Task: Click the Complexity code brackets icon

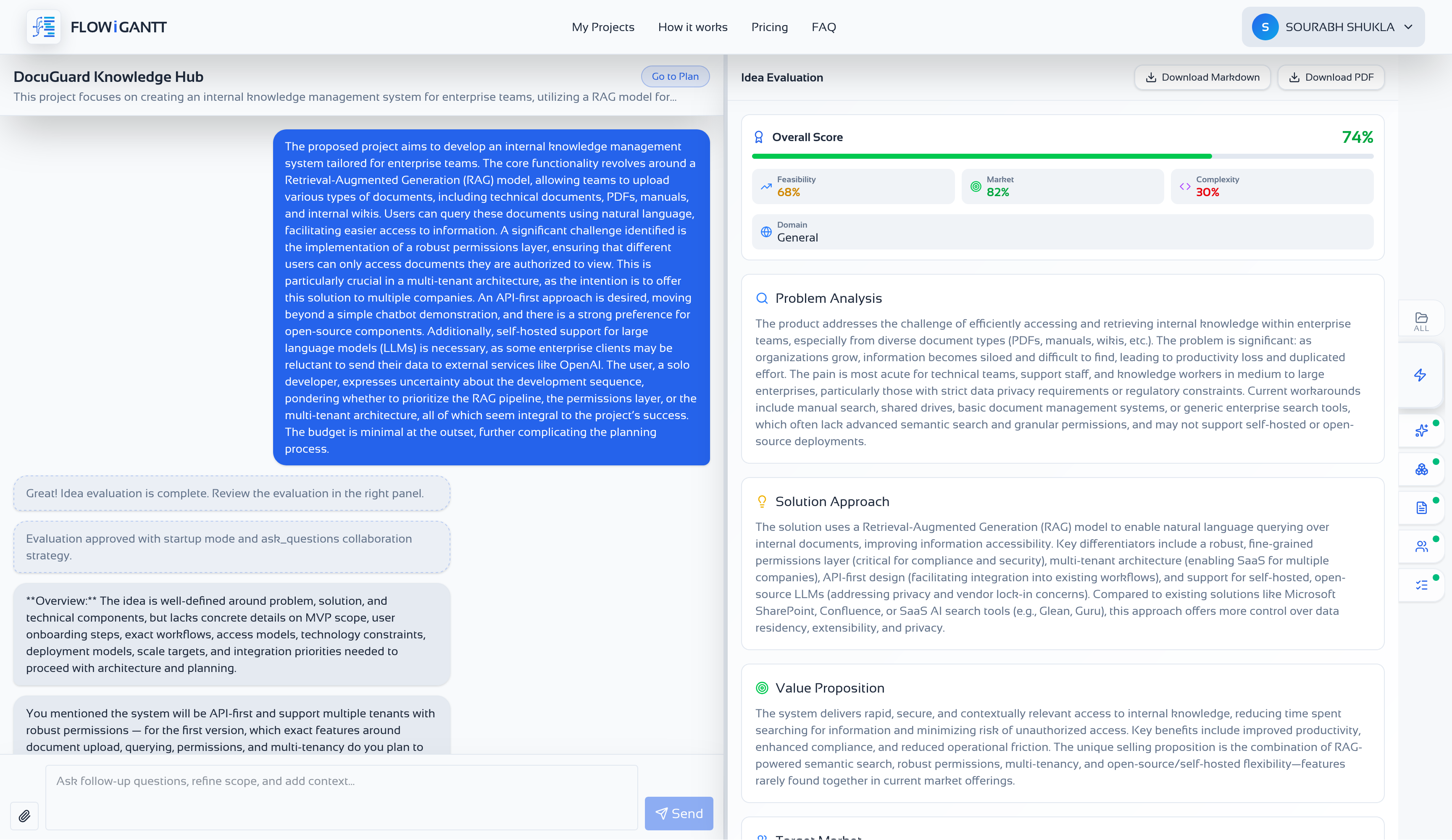Action: point(1185,186)
